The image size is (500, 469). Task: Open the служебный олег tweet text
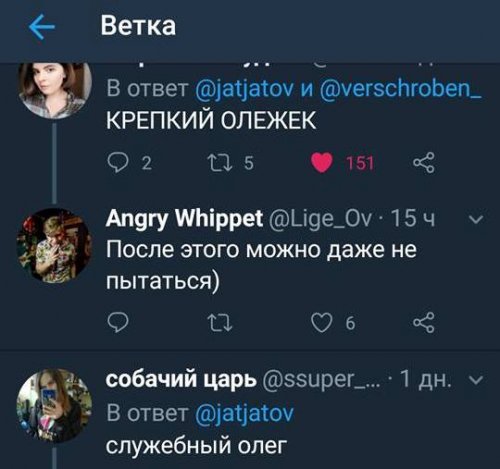pyautogui.click(x=196, y=446)
